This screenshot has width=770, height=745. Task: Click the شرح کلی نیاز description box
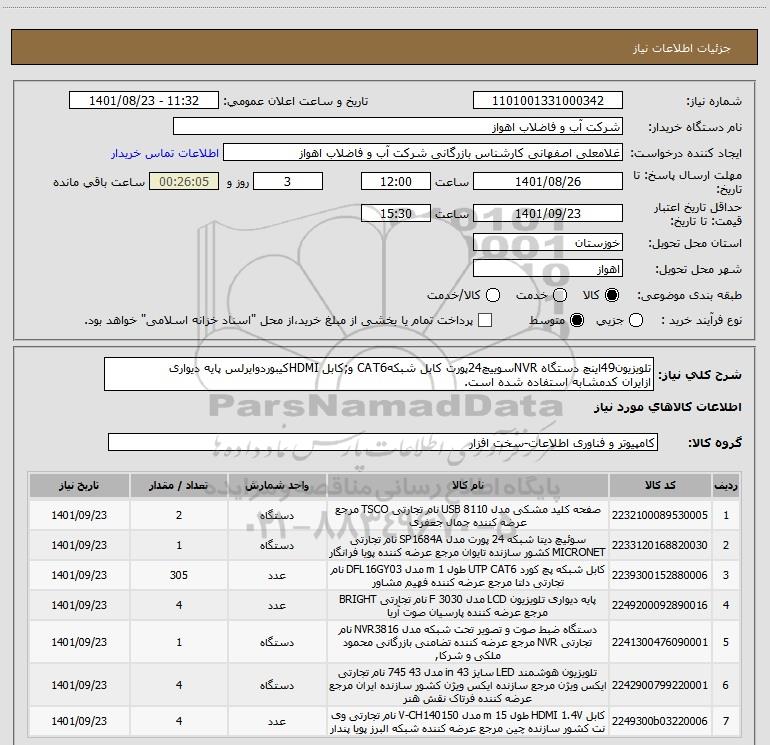[379, 374]
